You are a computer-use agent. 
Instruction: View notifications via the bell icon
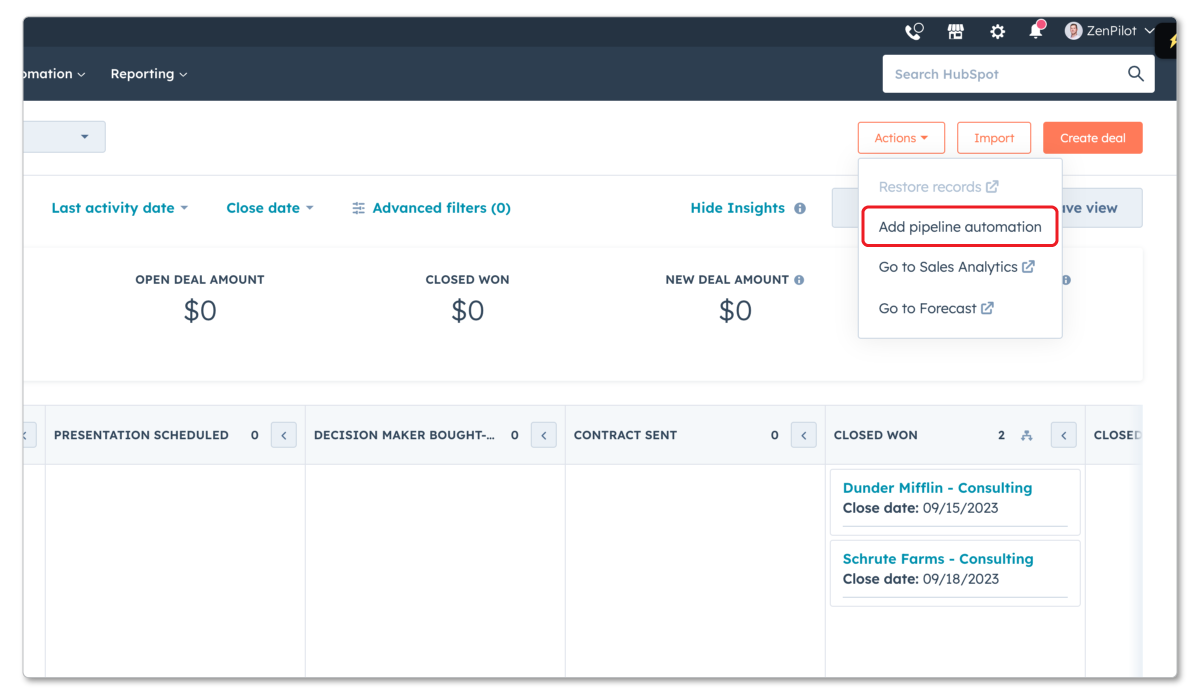click(1034, 31)
